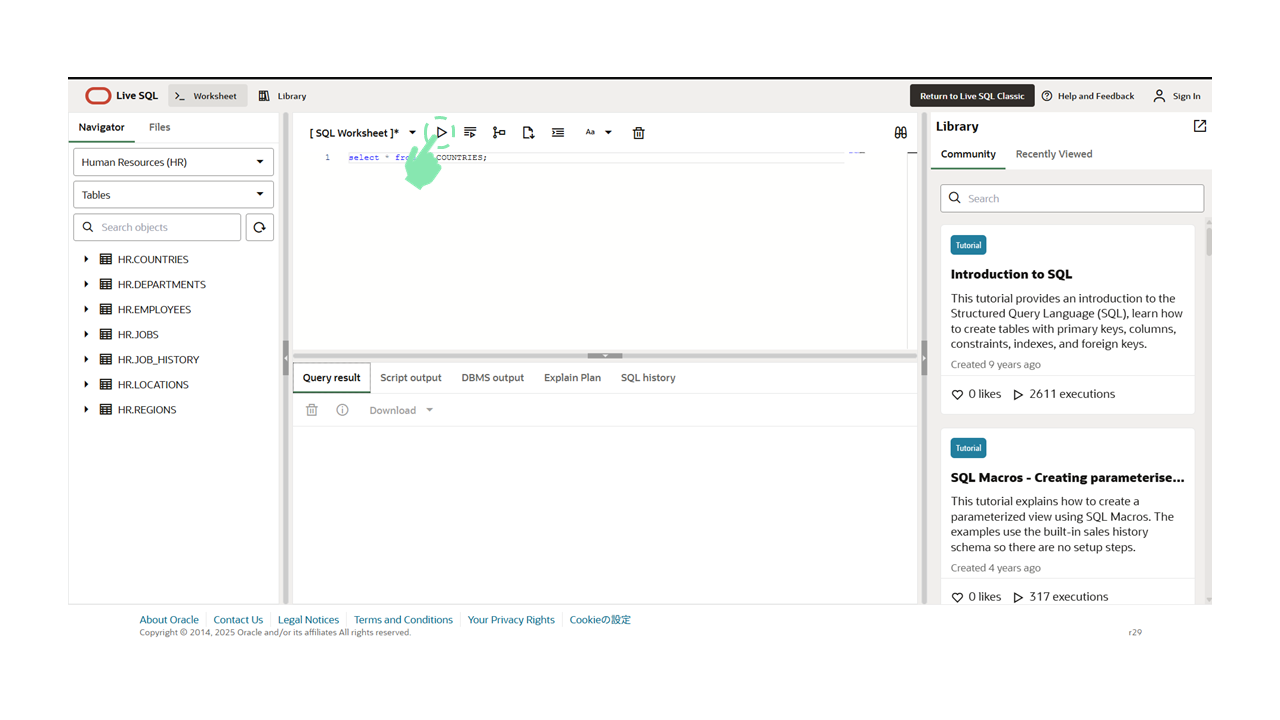Run the statement with the play icon
The image size is (1280, 720).
click(441, 132)
